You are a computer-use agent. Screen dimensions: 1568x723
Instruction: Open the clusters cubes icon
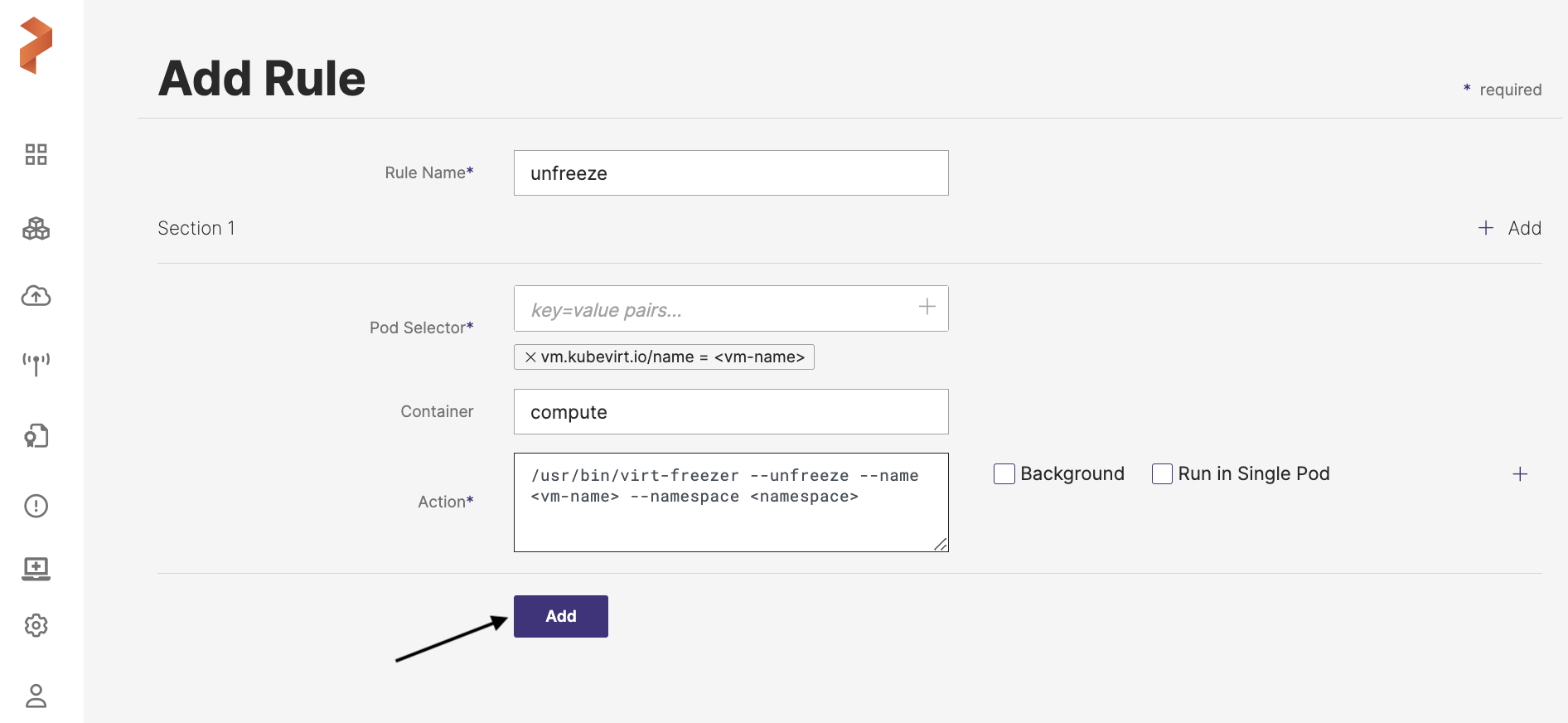tap(36, 228)
